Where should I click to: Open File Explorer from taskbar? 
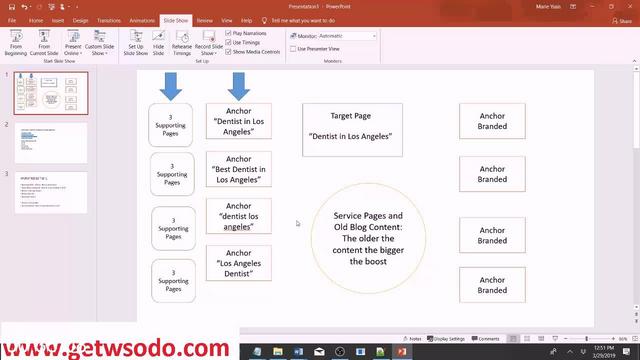pos(278,351)
